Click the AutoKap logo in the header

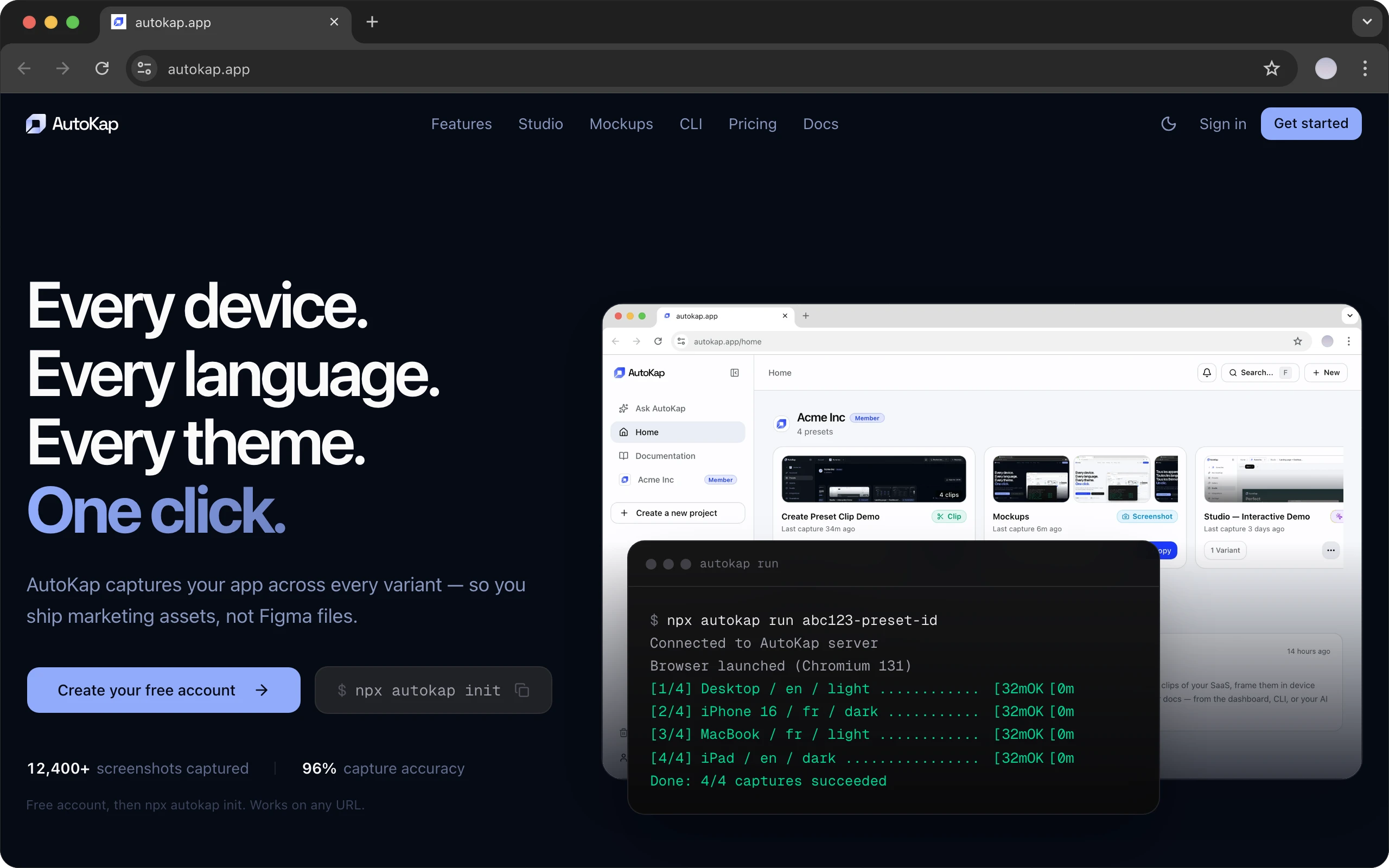[x=72, y=124]
